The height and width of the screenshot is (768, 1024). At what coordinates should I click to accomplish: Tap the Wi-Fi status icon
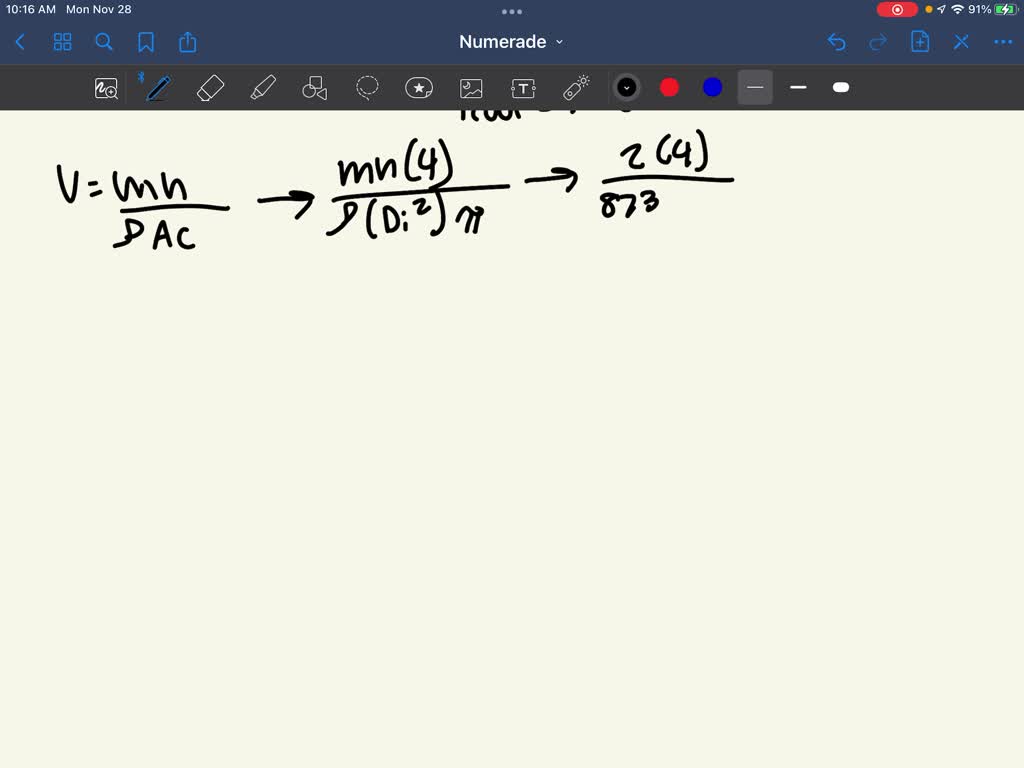(x=958, y=10)
